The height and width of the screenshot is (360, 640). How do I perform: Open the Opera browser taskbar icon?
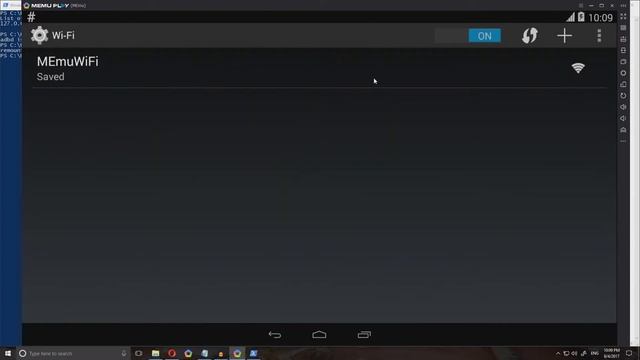[172, 353]
